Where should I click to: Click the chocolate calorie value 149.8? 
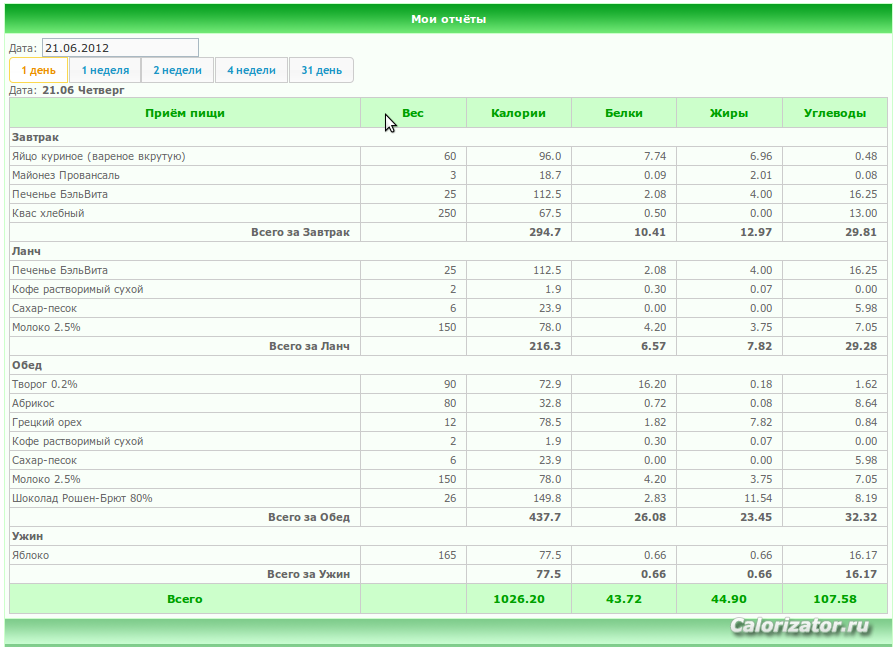pyautogui.click(x=547, y=498)
